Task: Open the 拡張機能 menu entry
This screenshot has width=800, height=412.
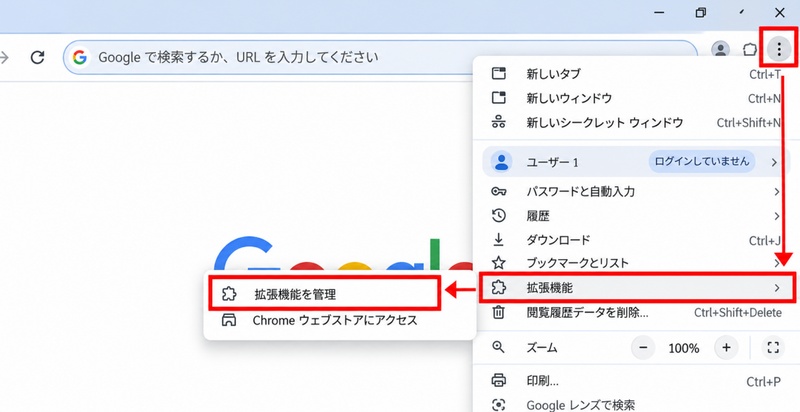Action: (637, 288)
